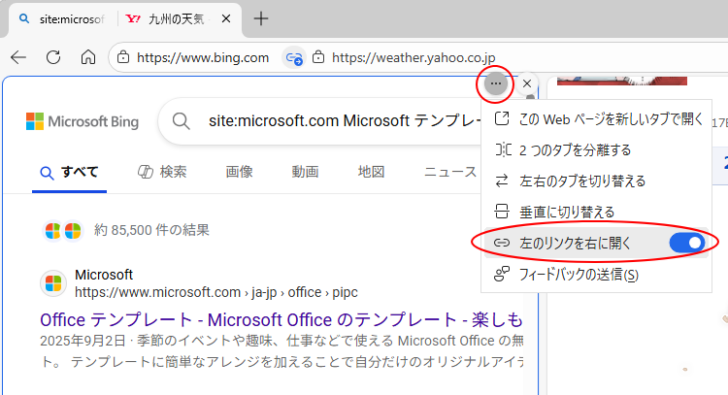This screenshot has width=728, height=395.
Task: Toggle 左のリンクを右に開く switch off
Action: 687,243
